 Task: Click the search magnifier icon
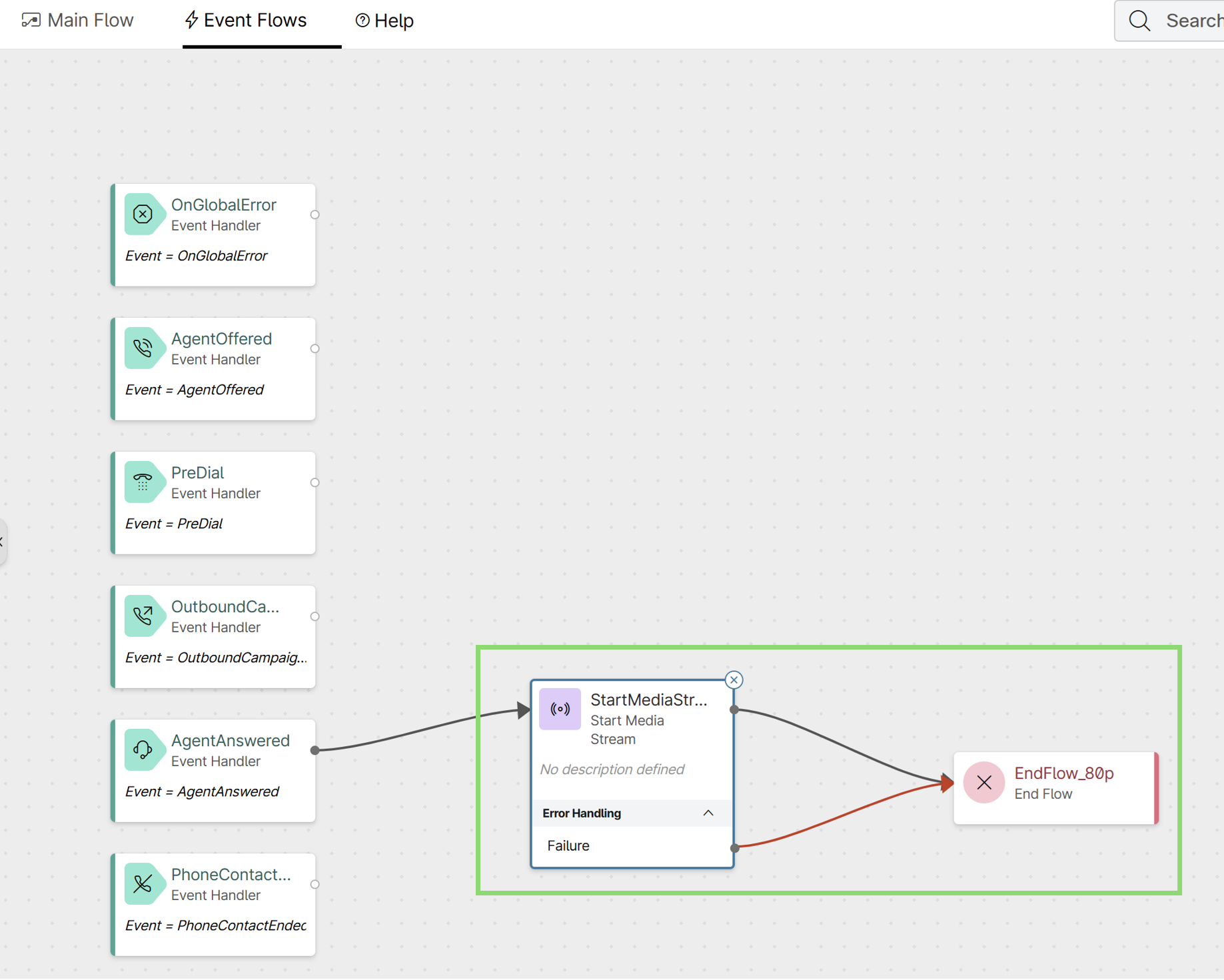click(1139, 21)
